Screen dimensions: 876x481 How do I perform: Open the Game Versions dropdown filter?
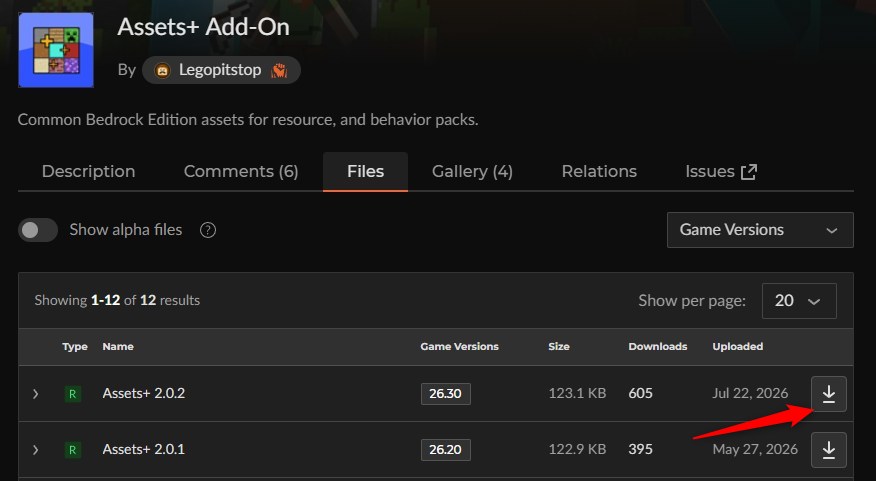760,230
